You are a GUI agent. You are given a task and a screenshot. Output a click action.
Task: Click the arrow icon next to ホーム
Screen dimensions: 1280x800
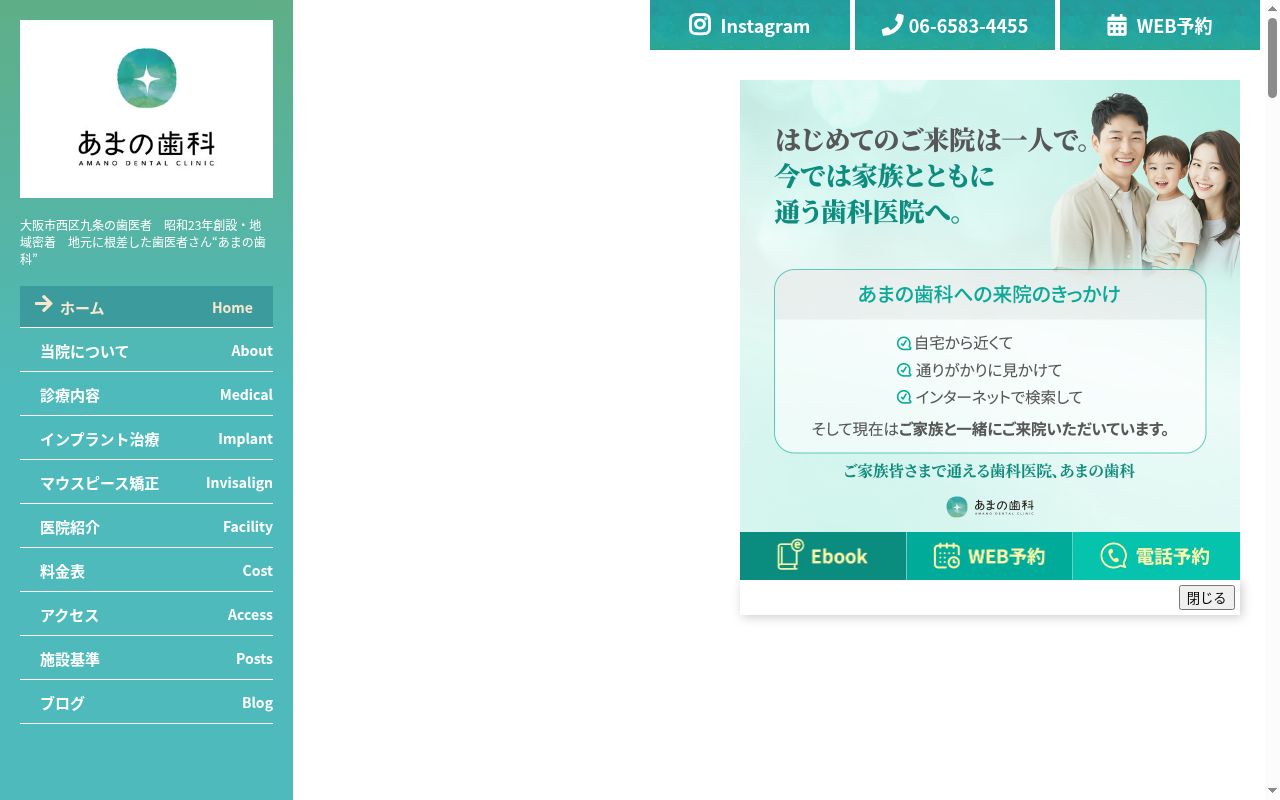point(44,304)
